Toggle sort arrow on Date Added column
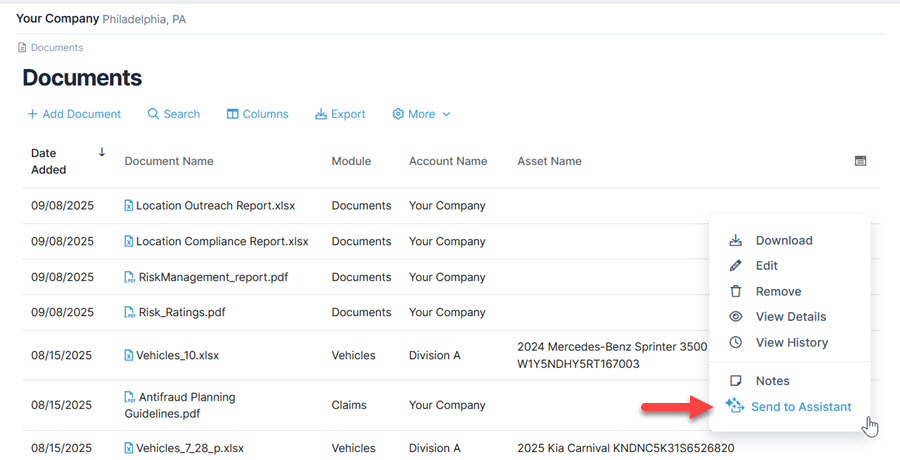The width and height of the screenshot is (900, 460). point(101,153)
